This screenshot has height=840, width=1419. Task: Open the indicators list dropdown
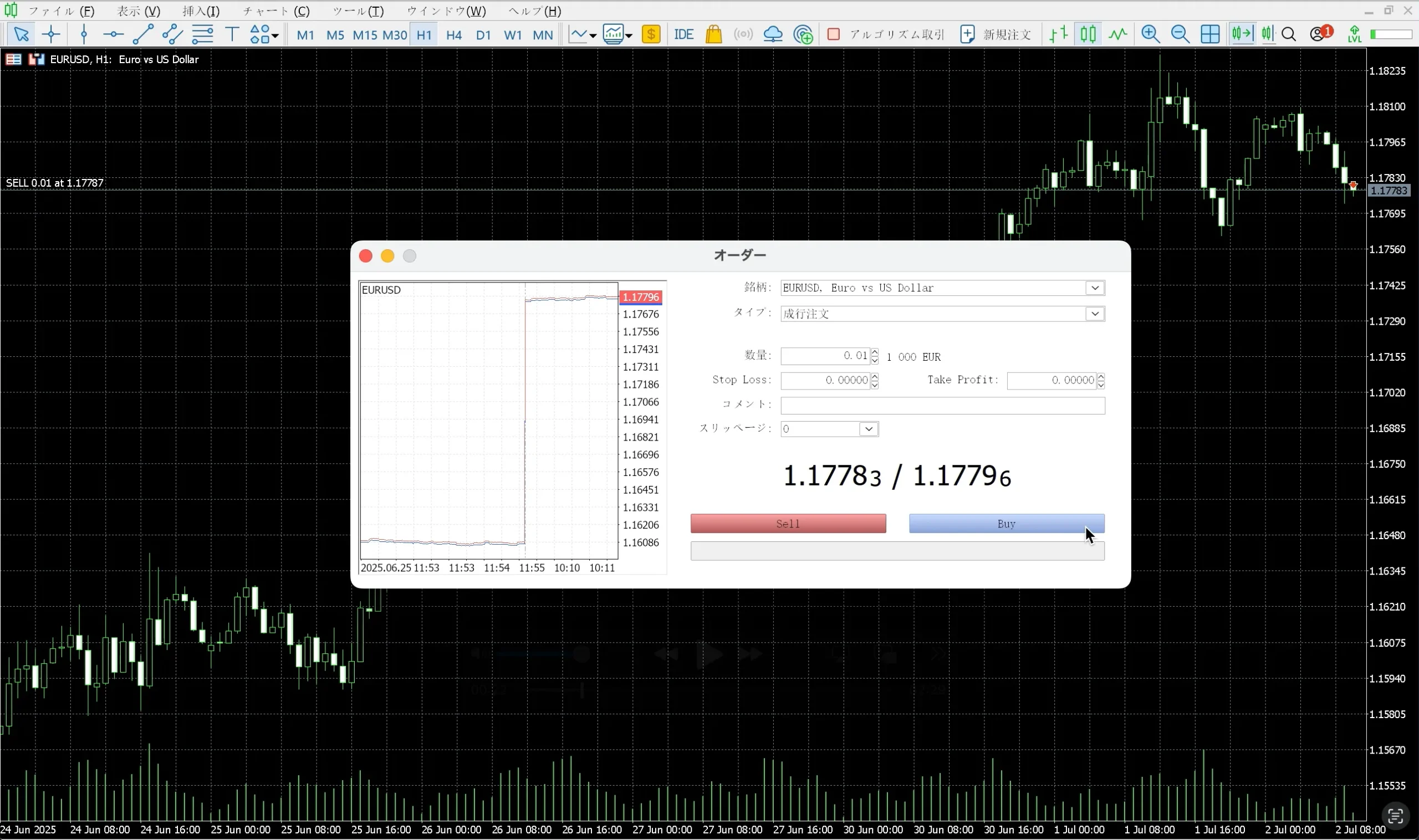pyautogui.click(x=617, y=34)
